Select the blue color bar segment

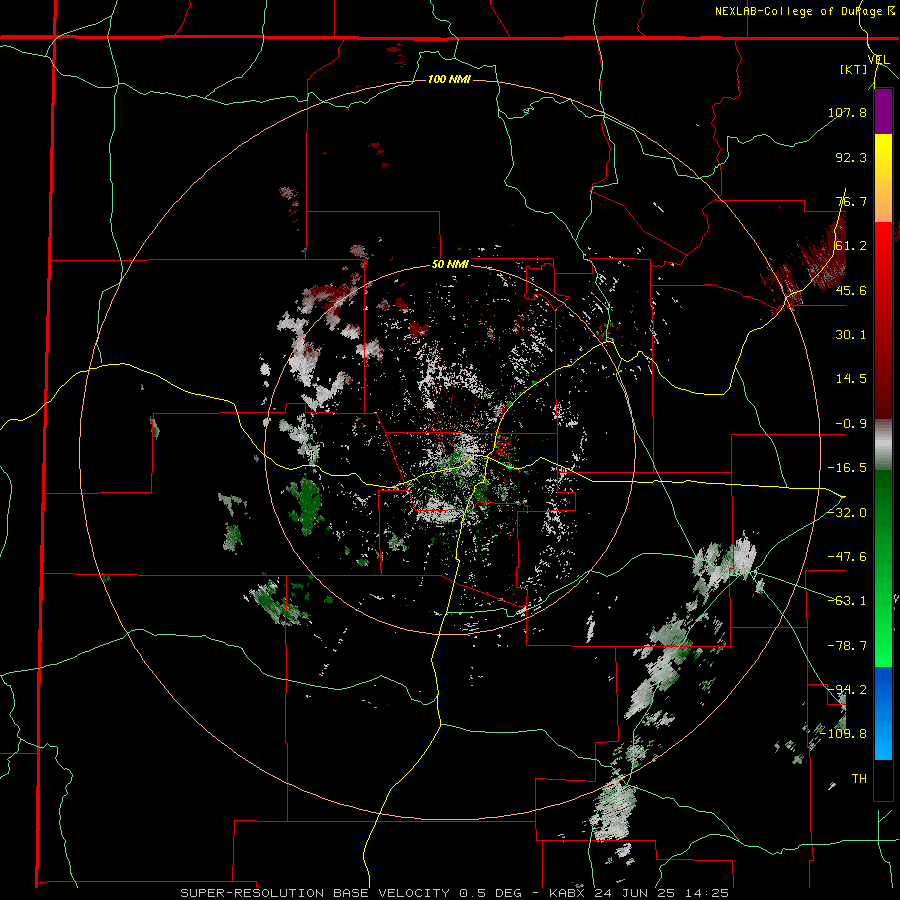883,713
